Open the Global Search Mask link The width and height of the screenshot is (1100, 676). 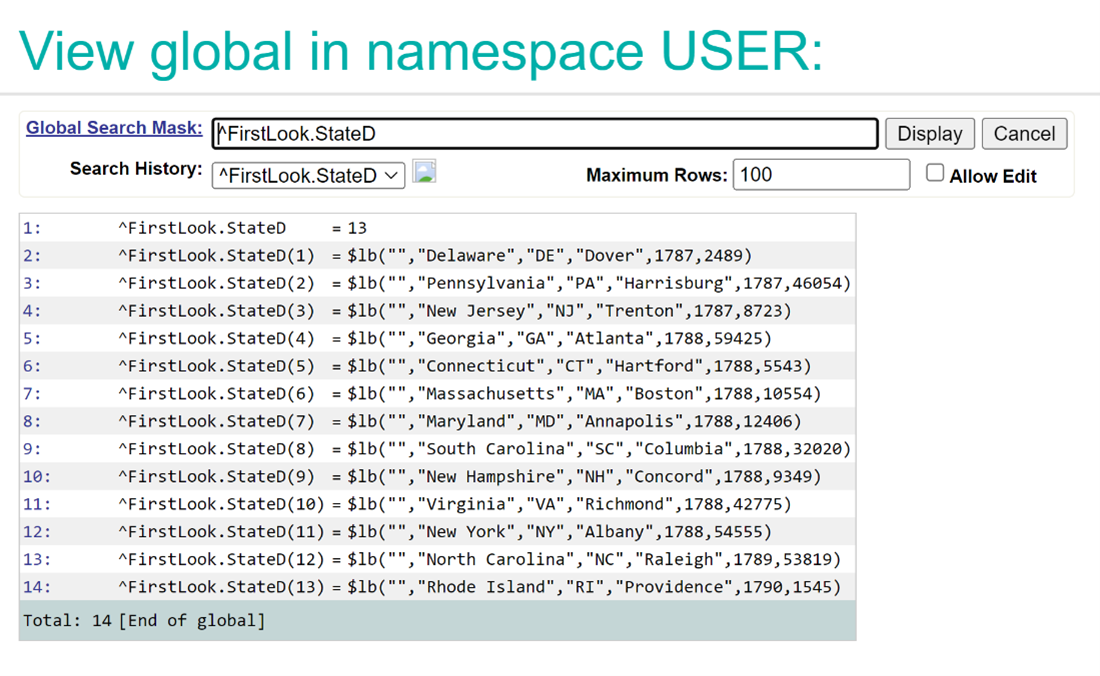coord(114,128)
